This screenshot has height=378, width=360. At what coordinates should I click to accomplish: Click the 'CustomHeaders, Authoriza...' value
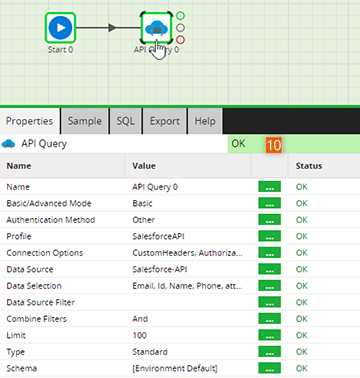click(187, 253)
